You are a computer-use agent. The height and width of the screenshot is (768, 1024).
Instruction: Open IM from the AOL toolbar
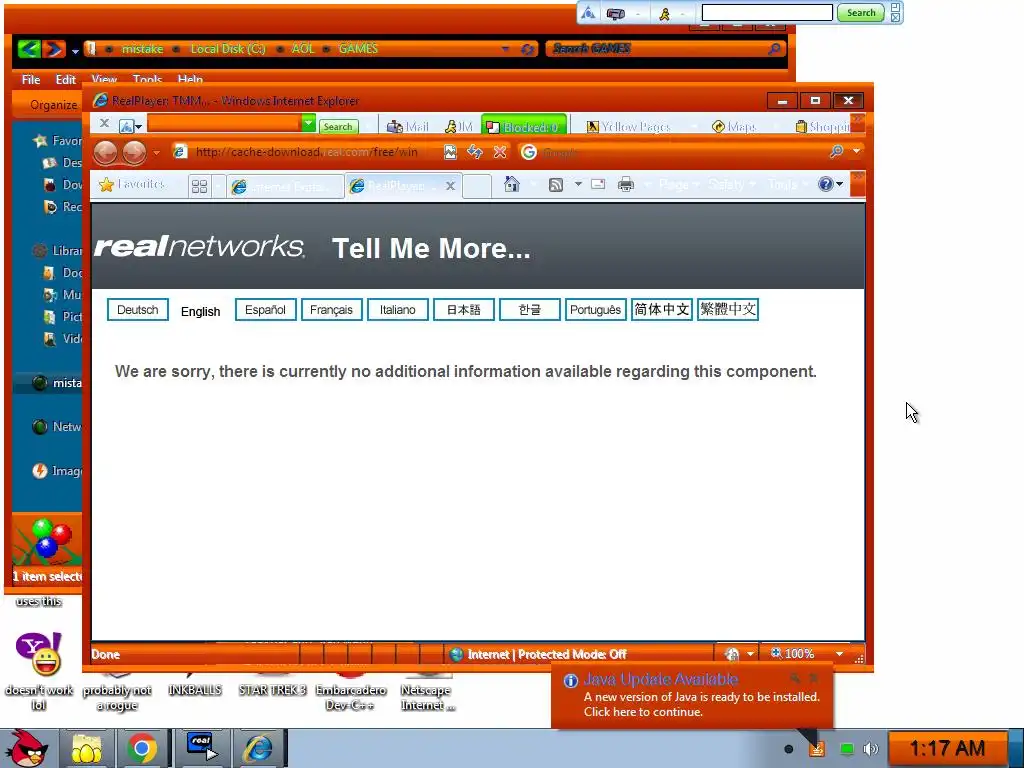458,127
